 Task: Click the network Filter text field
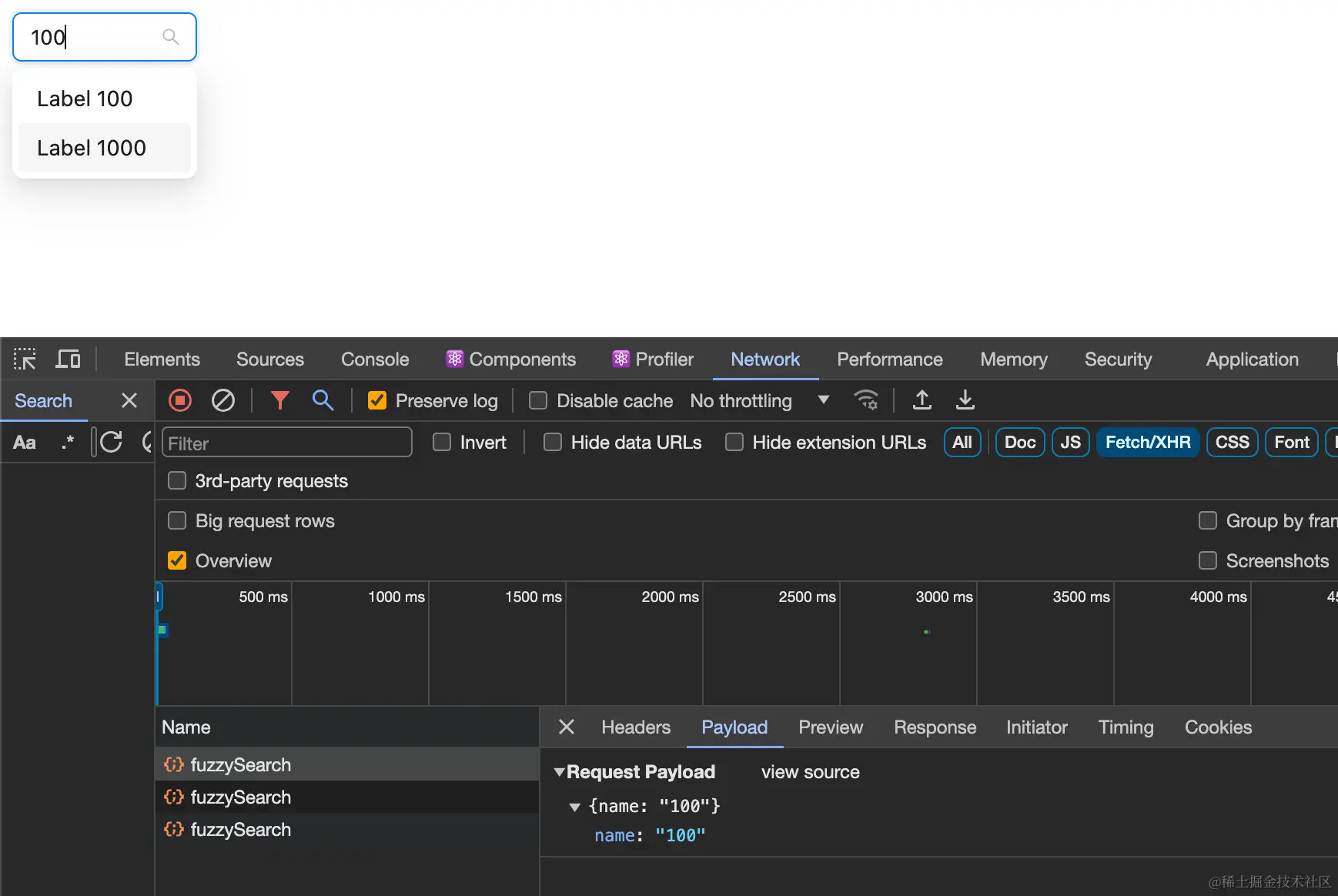click(287, 443)
